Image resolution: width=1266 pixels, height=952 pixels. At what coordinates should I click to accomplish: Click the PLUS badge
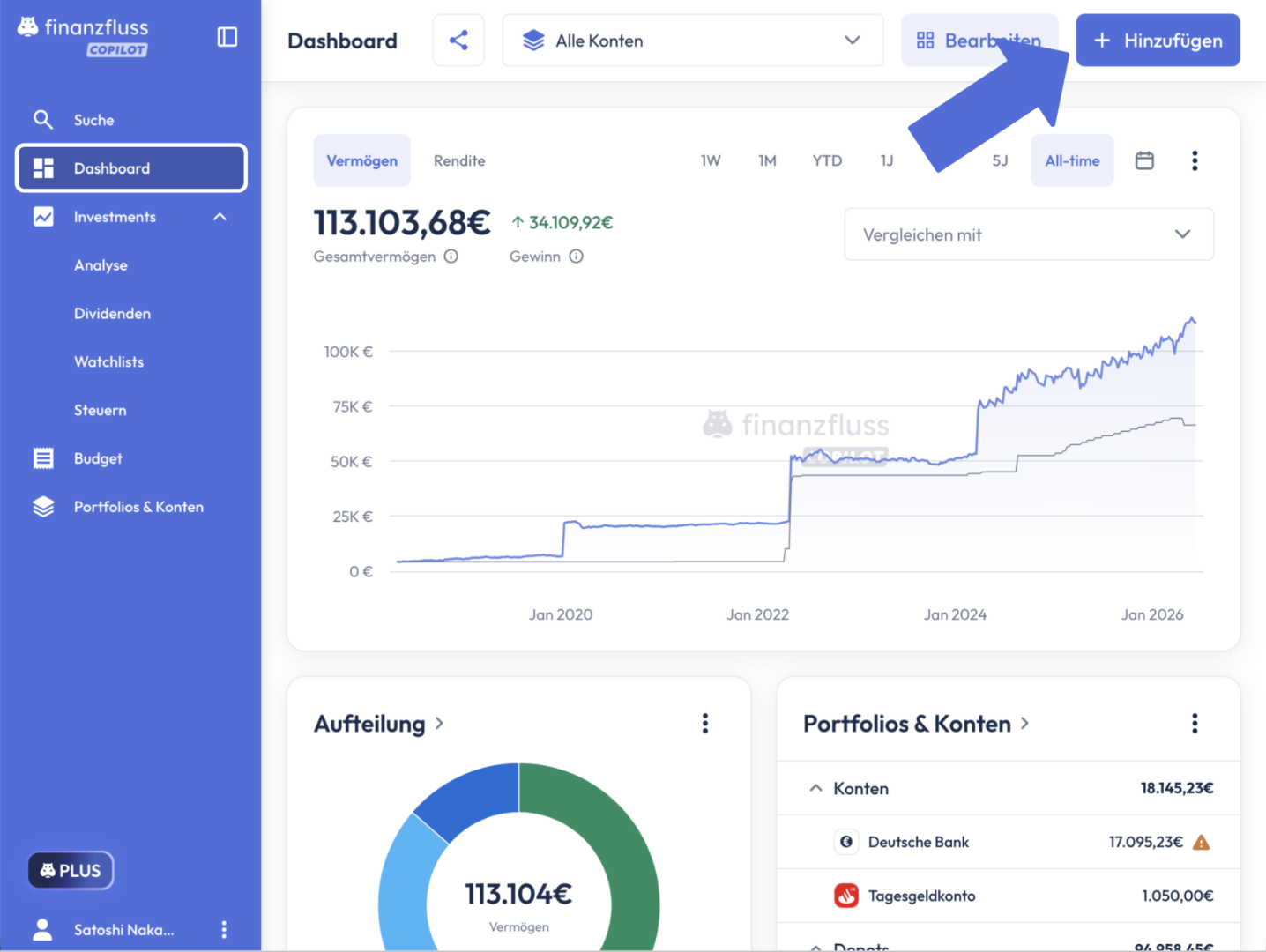71,871
